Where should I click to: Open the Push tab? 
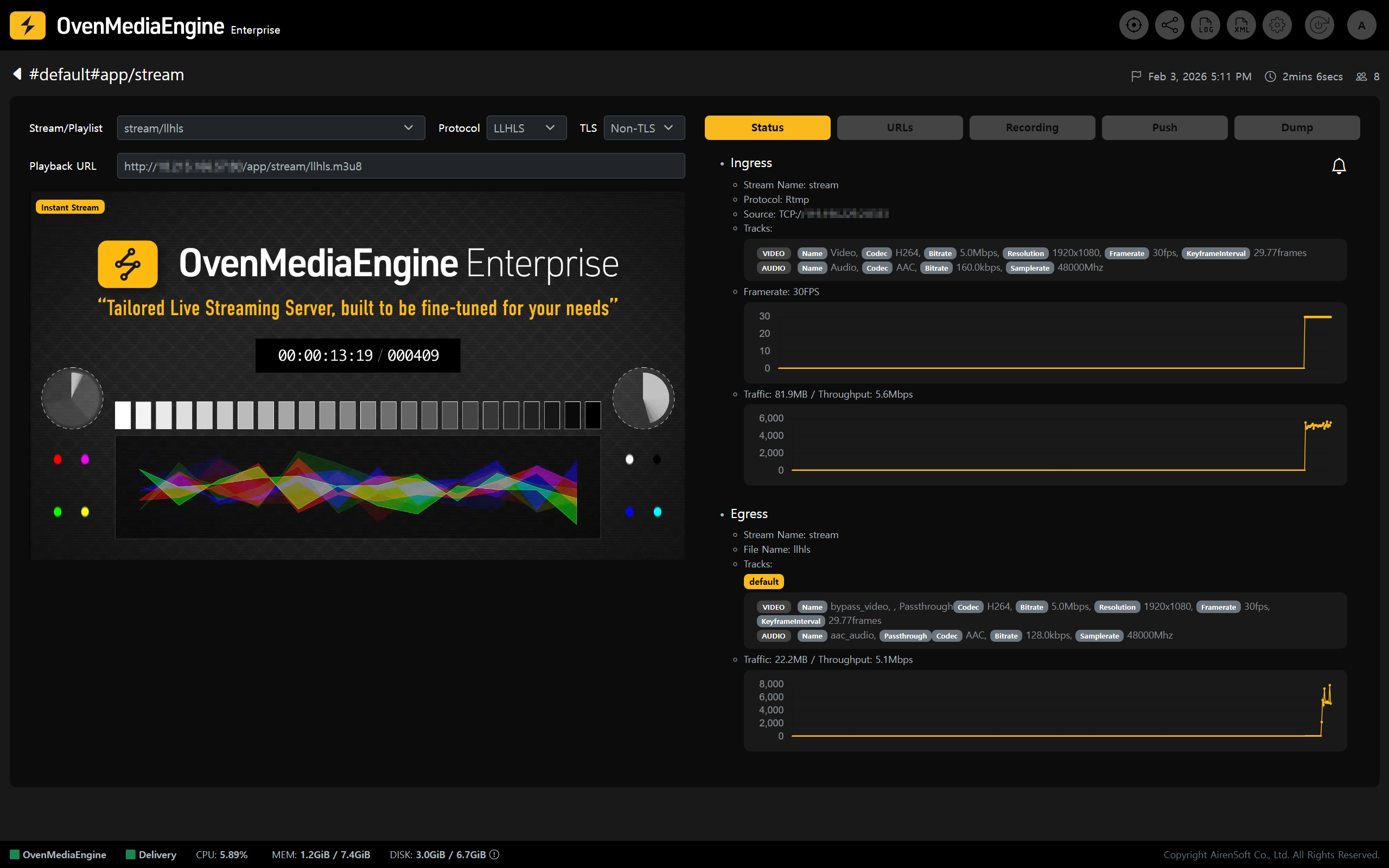pyautogui.click(x=1164, y=127)
